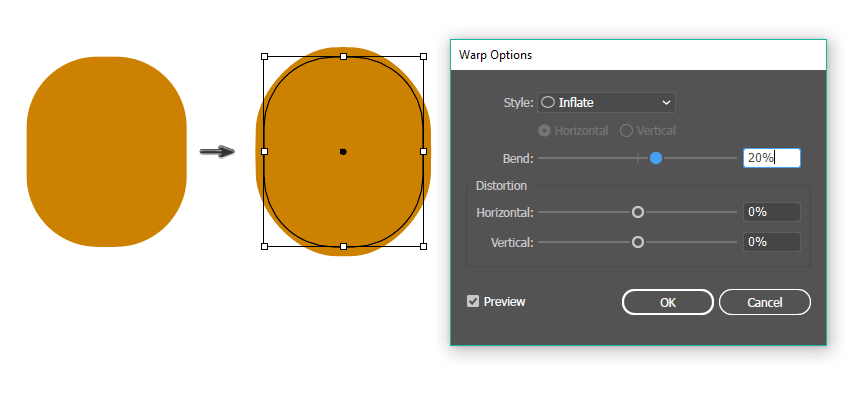Select the Horizontal radio button
The width and height of the screenshot is (850, 393).
545,131
